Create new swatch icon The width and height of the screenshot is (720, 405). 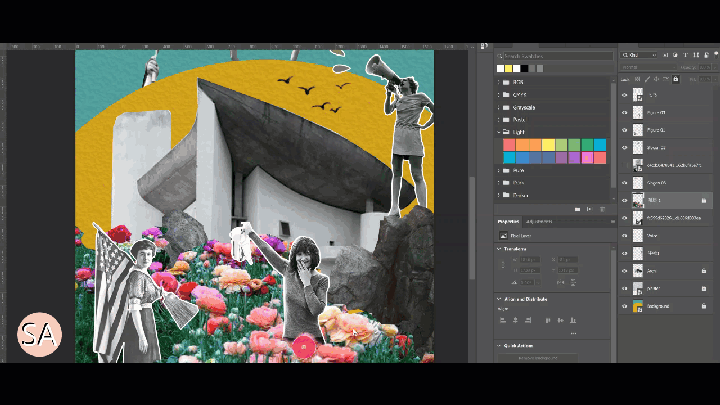tap(590, 209)
